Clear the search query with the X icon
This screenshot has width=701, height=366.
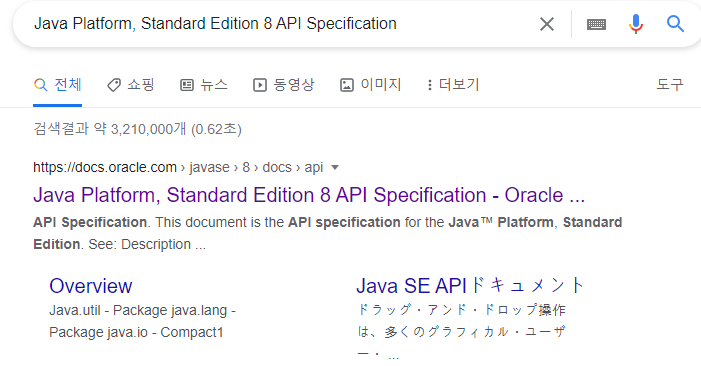[x=547, y=24]
